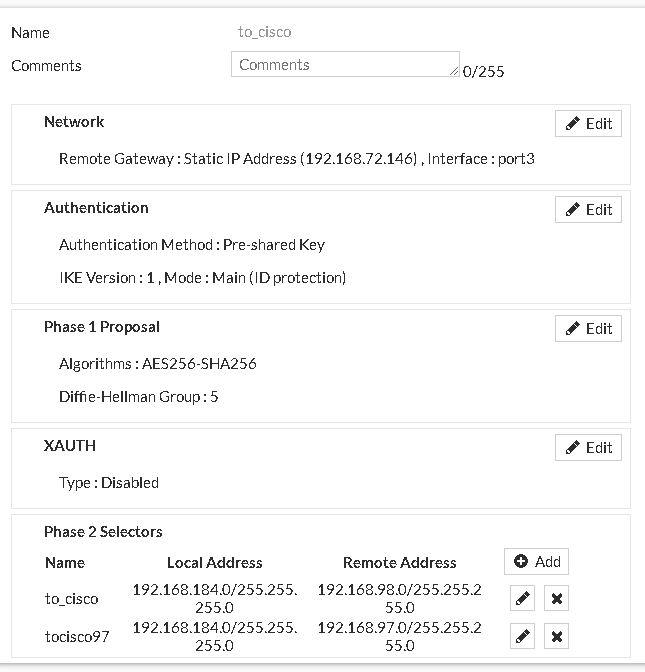
Task: Open Edit for the Authentication section
Action: (x=588, y=210)
